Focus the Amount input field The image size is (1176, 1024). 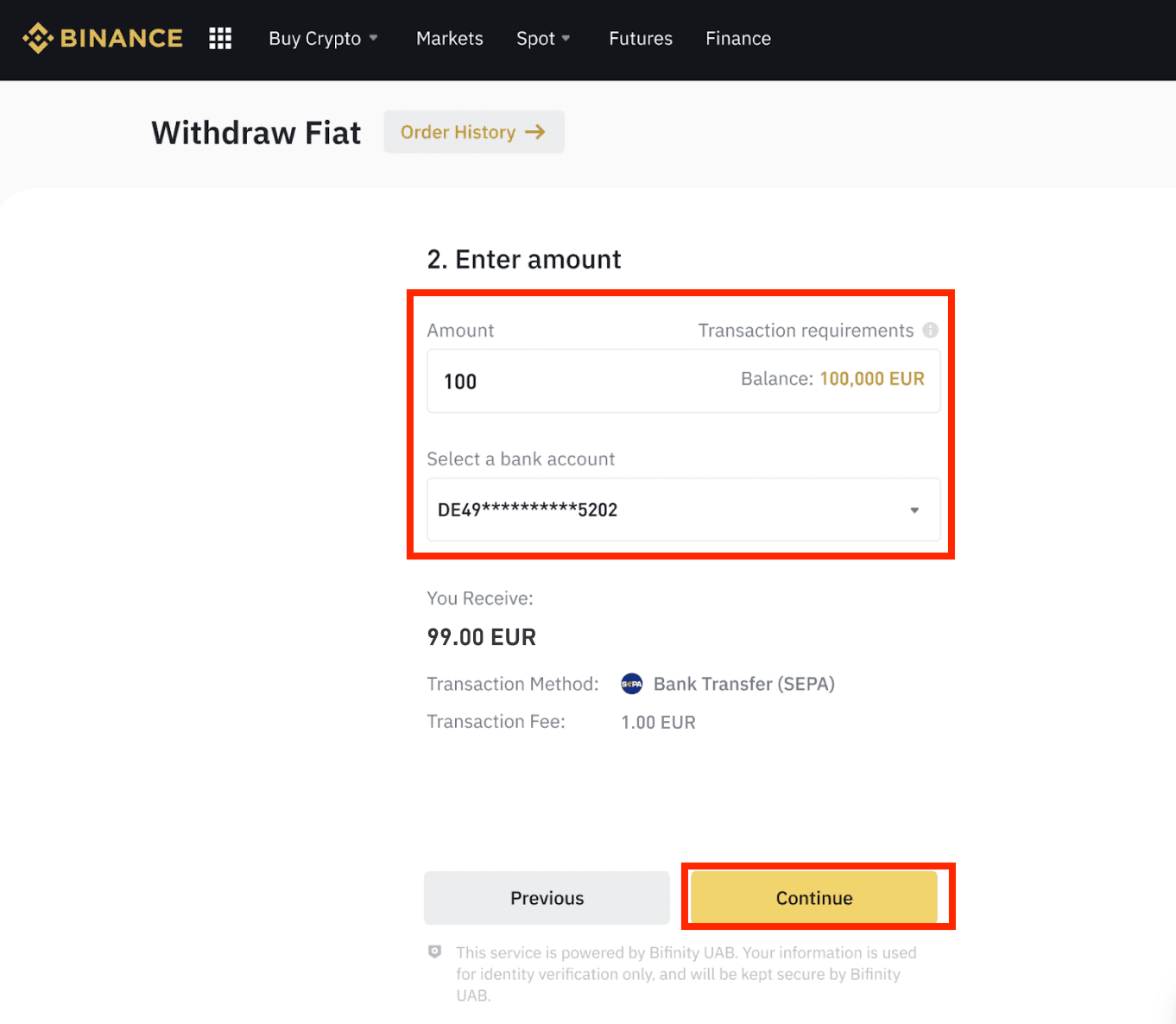[684, 381]
